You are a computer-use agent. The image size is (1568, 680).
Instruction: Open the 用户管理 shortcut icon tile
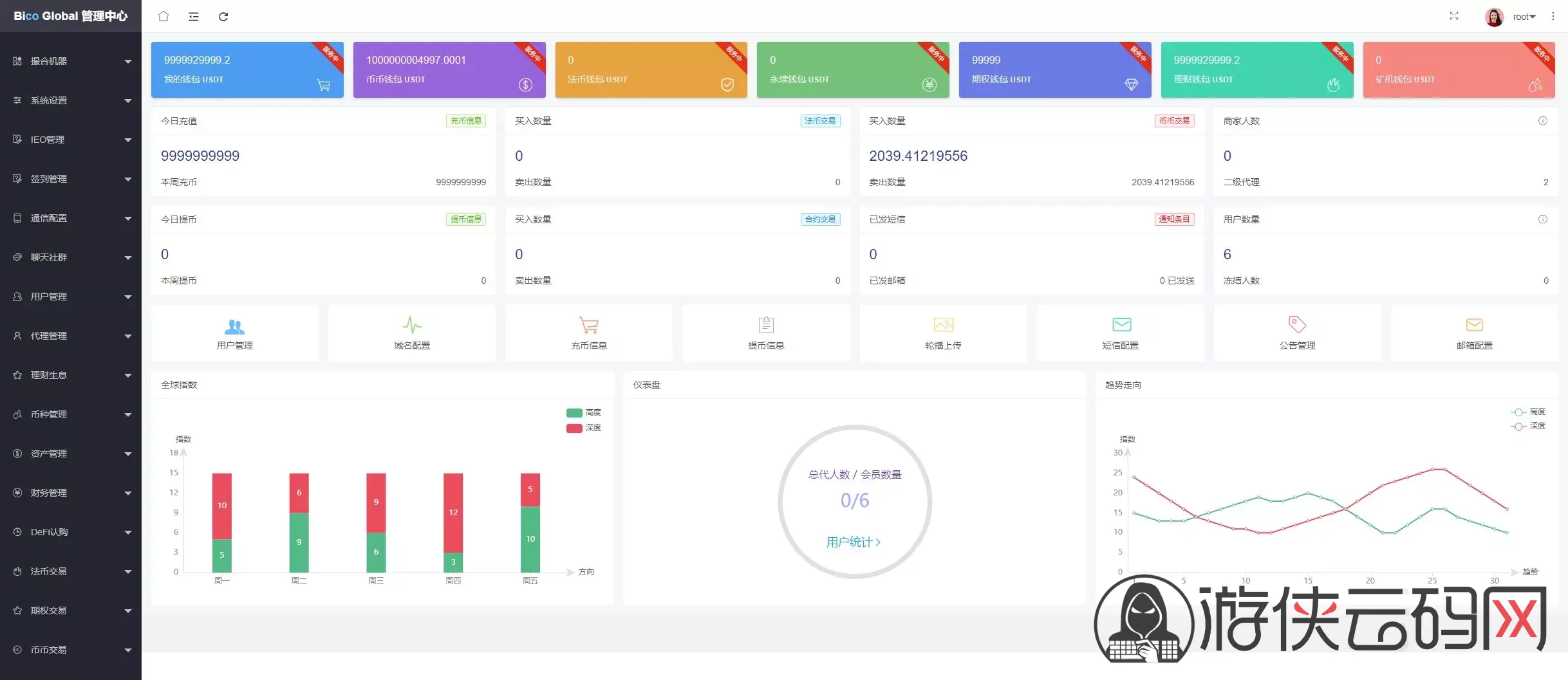pos(235,333)
